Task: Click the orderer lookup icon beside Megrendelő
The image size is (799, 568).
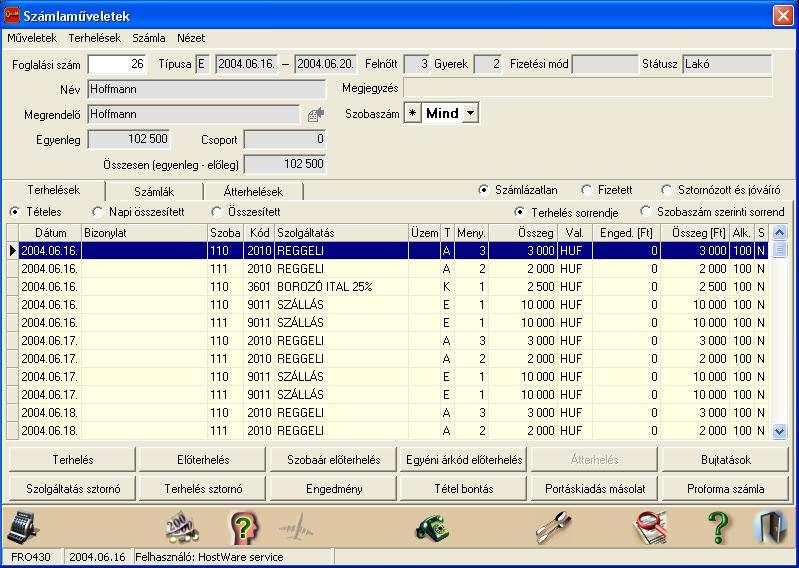Action: 316,115
